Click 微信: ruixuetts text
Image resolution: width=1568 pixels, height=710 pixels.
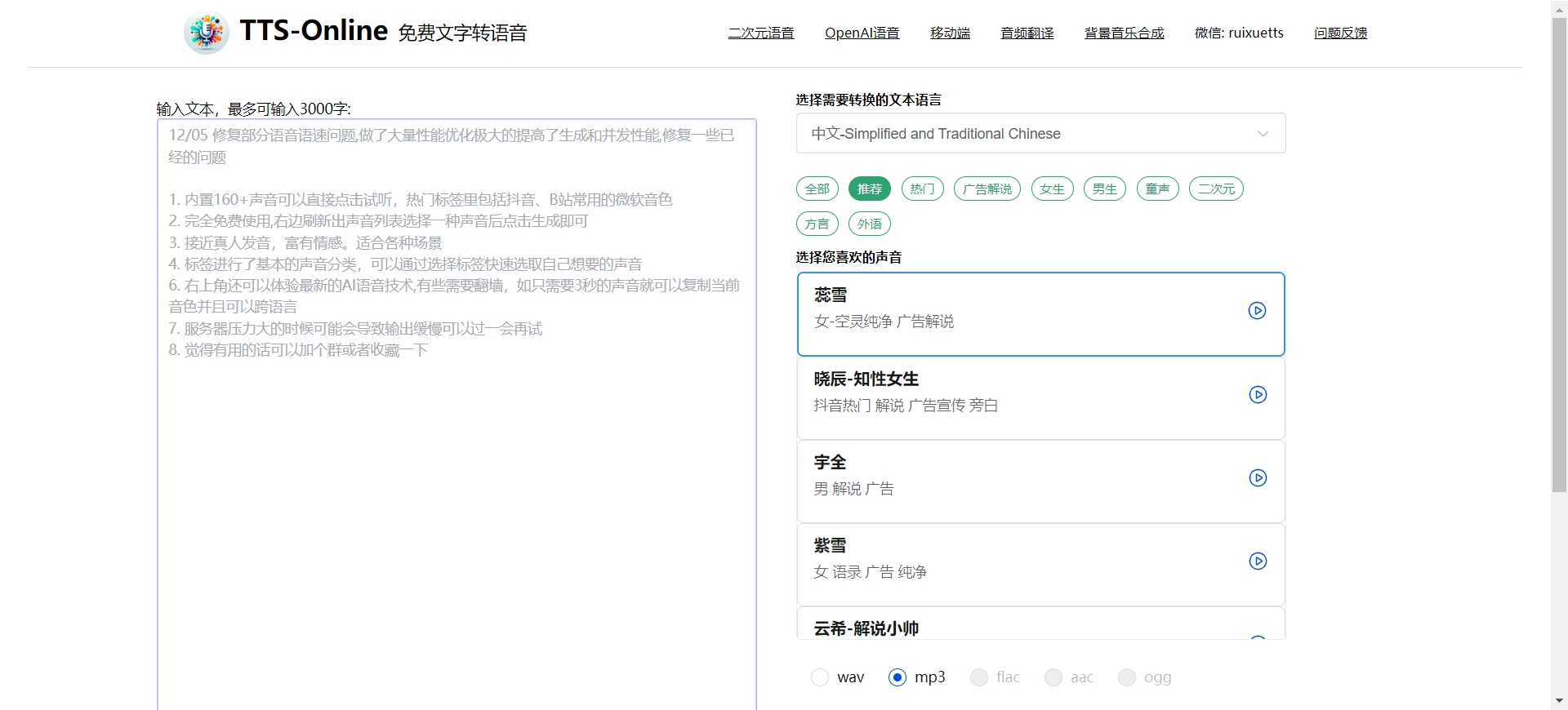pos(1239,33)
